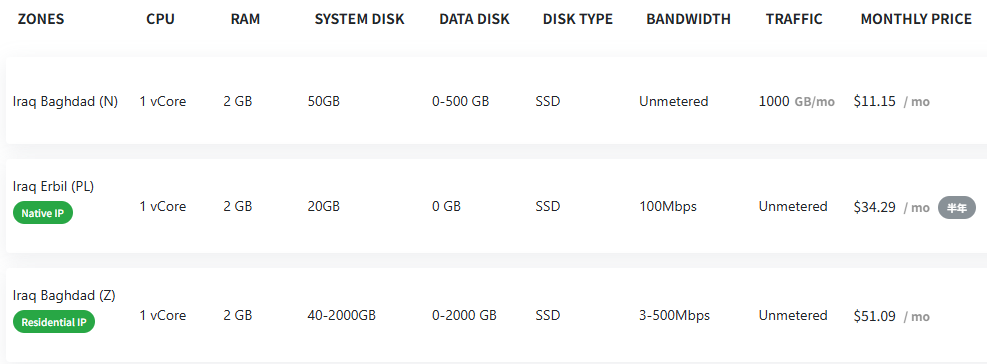Click the $51.09 monthly price
Viewport: 987px width, 364px height.
874,316
